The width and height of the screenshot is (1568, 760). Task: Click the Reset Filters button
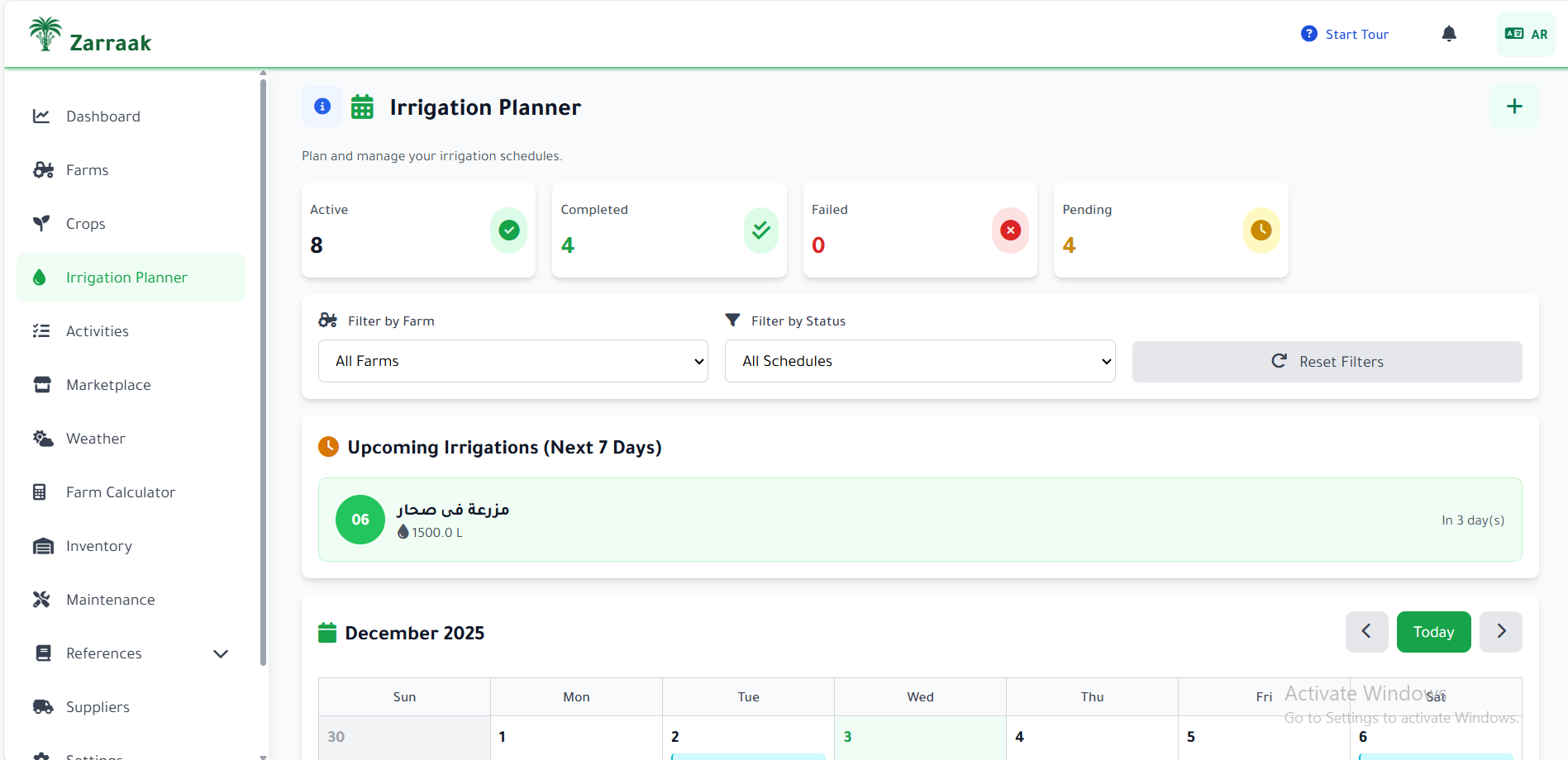(x=1326, y=361)
